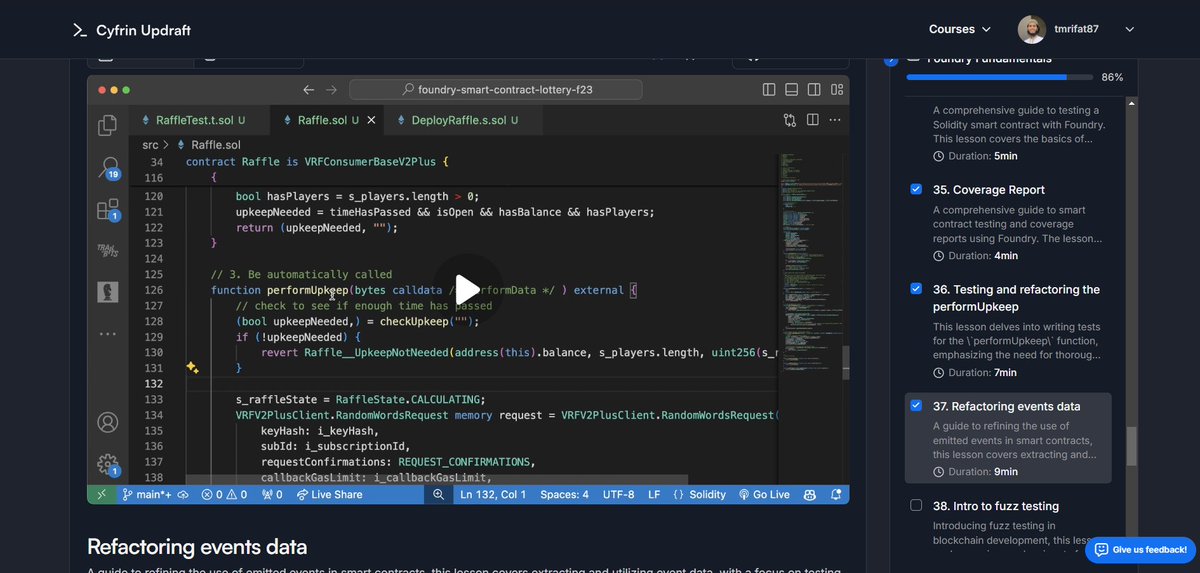Open the Accounts icon in VS Code
Viewport: 1200px width, 573px height.
pyautogui.click(x=108, y=422)
